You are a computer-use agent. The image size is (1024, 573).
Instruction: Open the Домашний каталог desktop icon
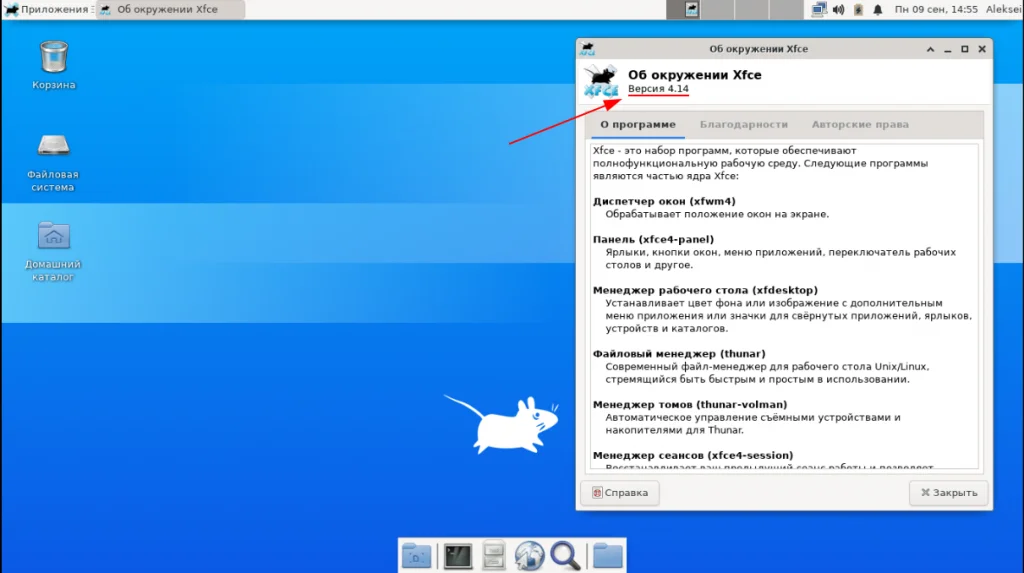click(53, 252)
